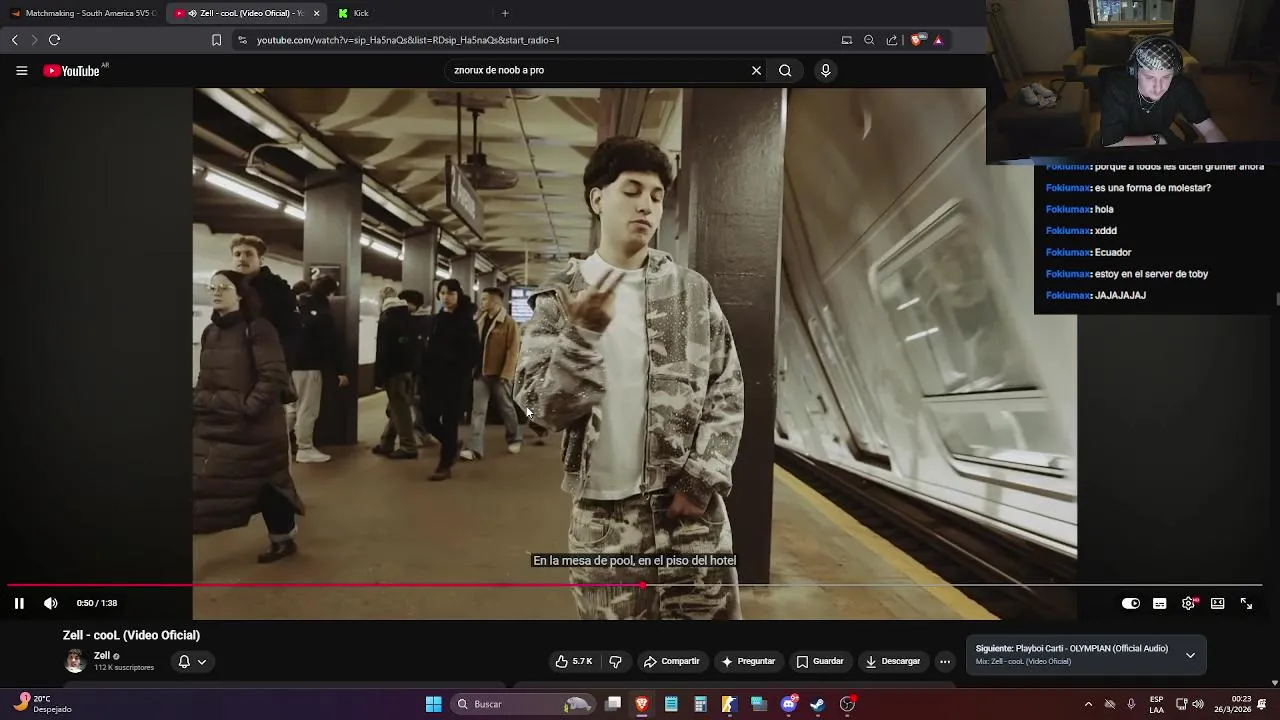1280x720 pixels.
Task: Reload the page
Action: (x=55, y=40)
